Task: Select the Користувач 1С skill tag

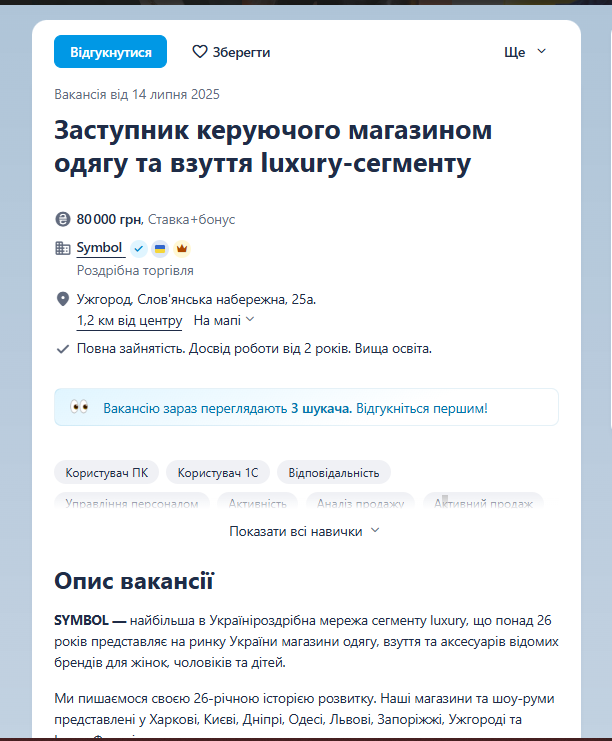Action: 218,473
